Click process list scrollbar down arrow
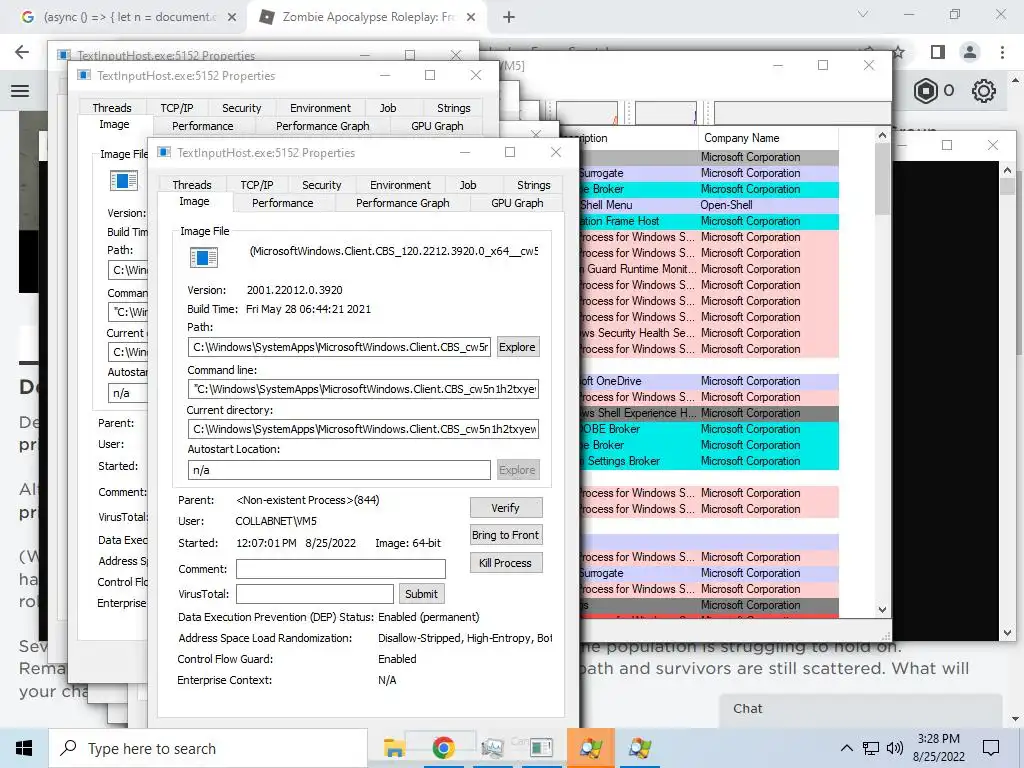 tap(882, 609)
